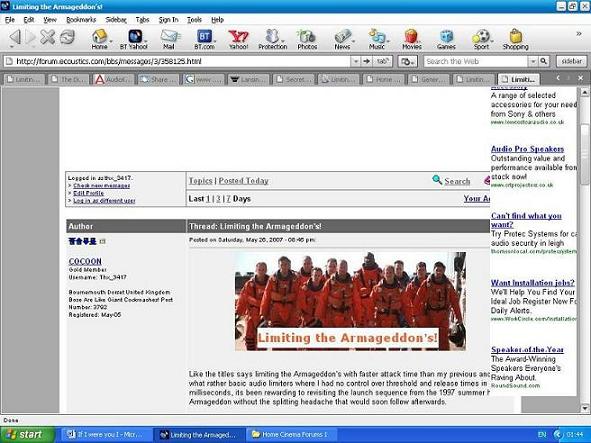Switch to the 'Secret...' tab
591x443 pixels.
pyautogui.click(x=293, y=79)
